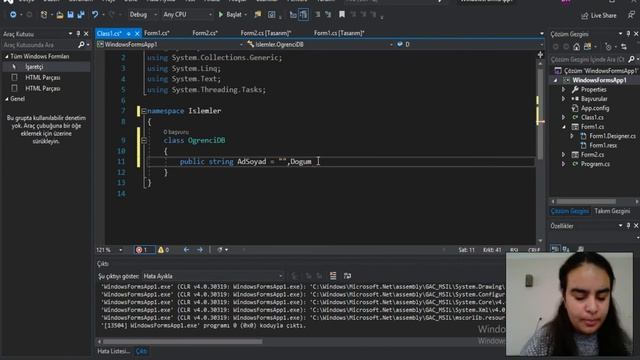
Task: Select Form2.cs in Solution Explorer
Action: (592, 155)
